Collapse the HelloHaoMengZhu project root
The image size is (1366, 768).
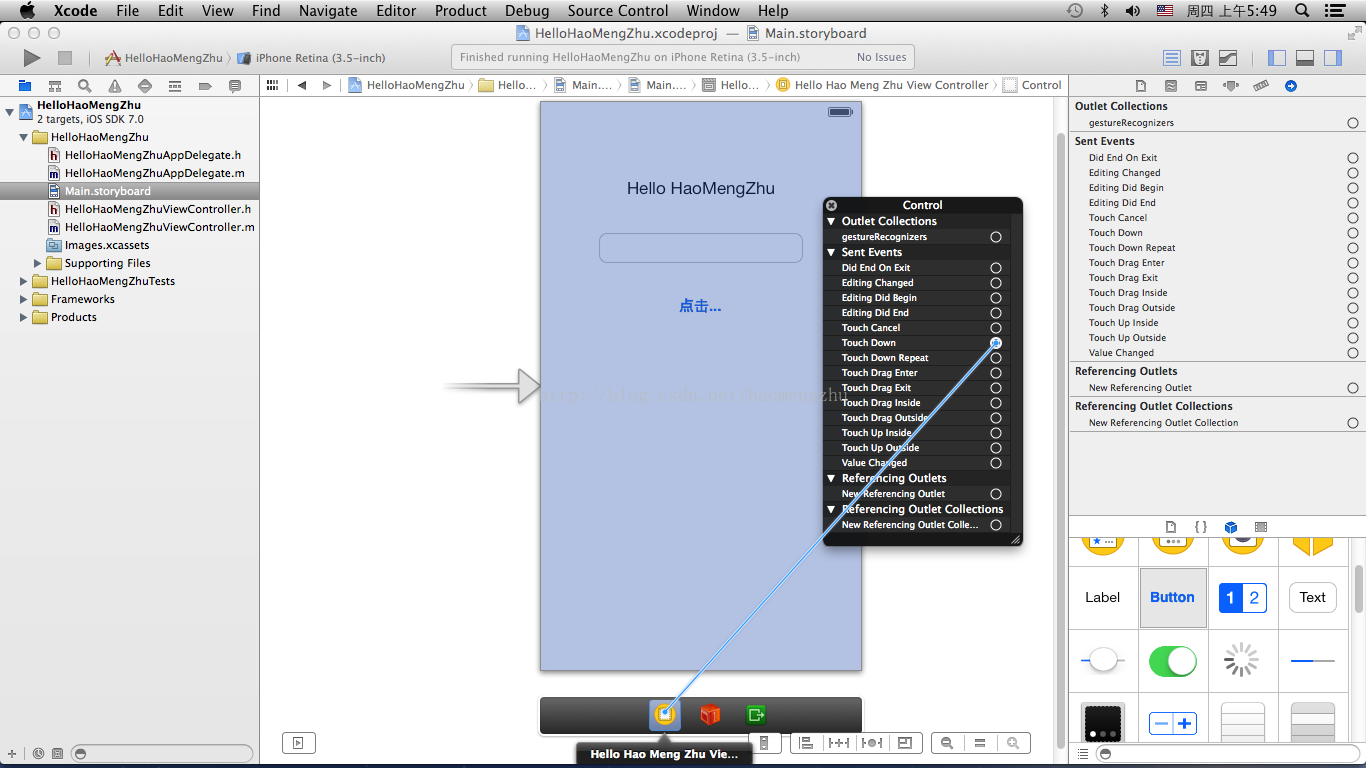10,112
